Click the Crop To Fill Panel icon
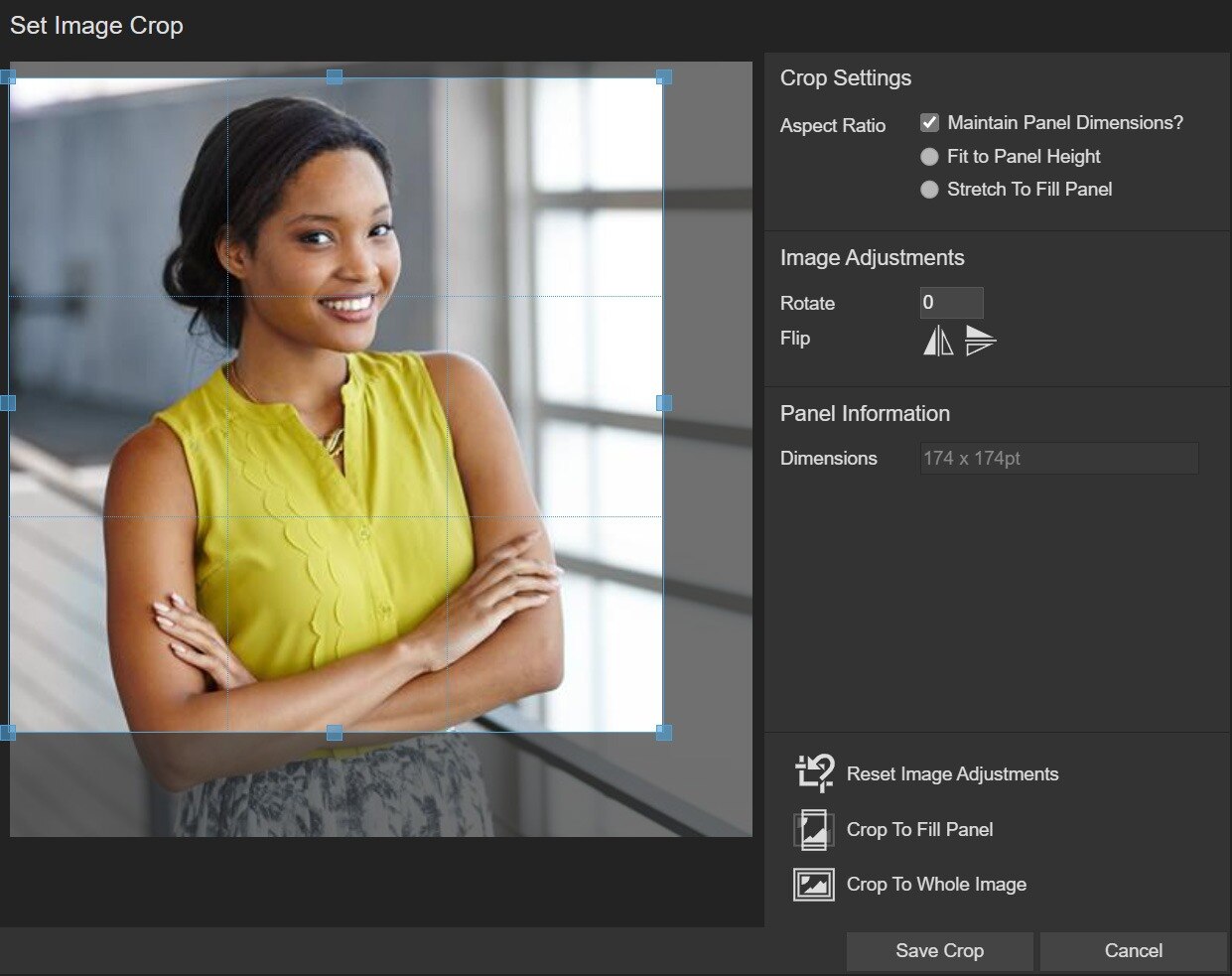The image size is (1232, 976). pyautogui.click(x=813, y=830)
